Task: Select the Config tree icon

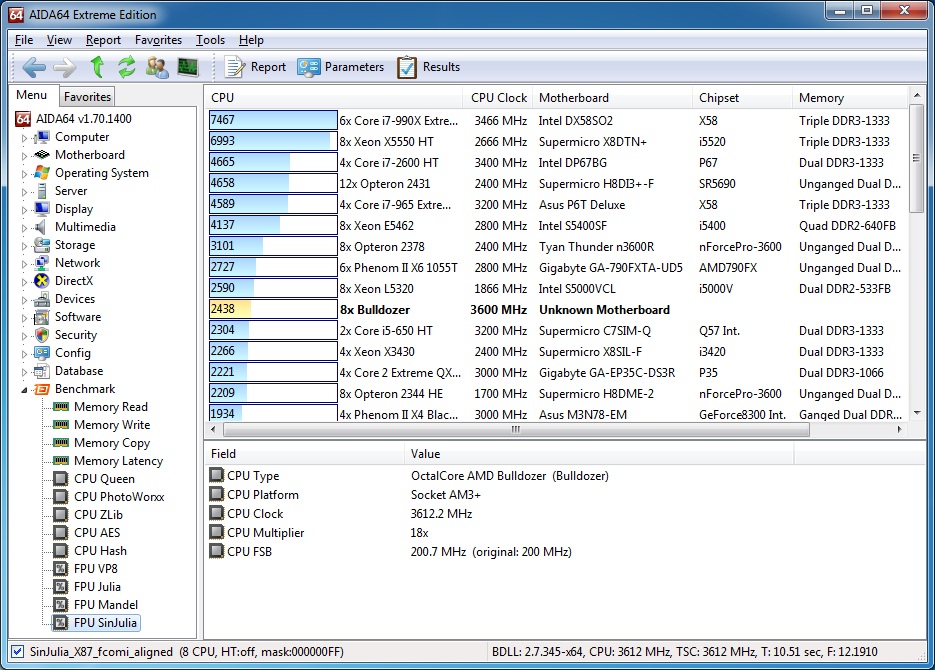Action: [x=42, y=353]
